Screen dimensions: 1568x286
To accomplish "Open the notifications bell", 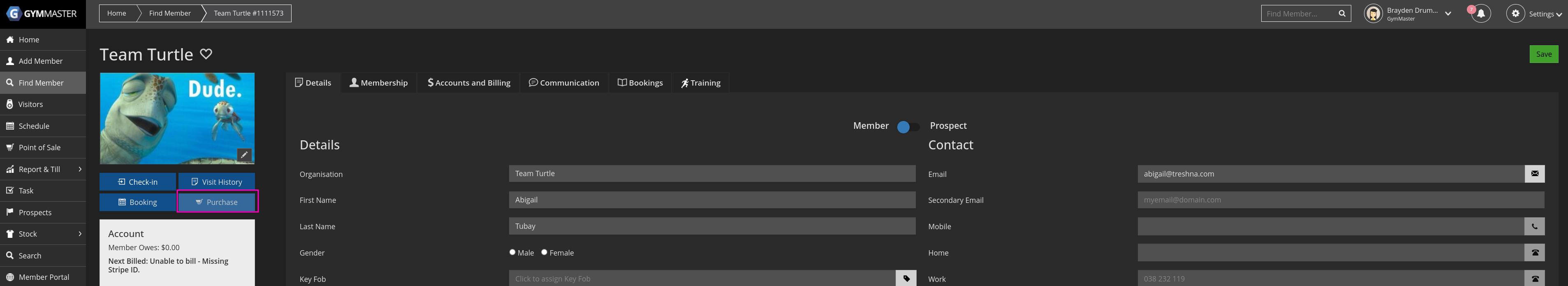I will (x=1481, y=14).
